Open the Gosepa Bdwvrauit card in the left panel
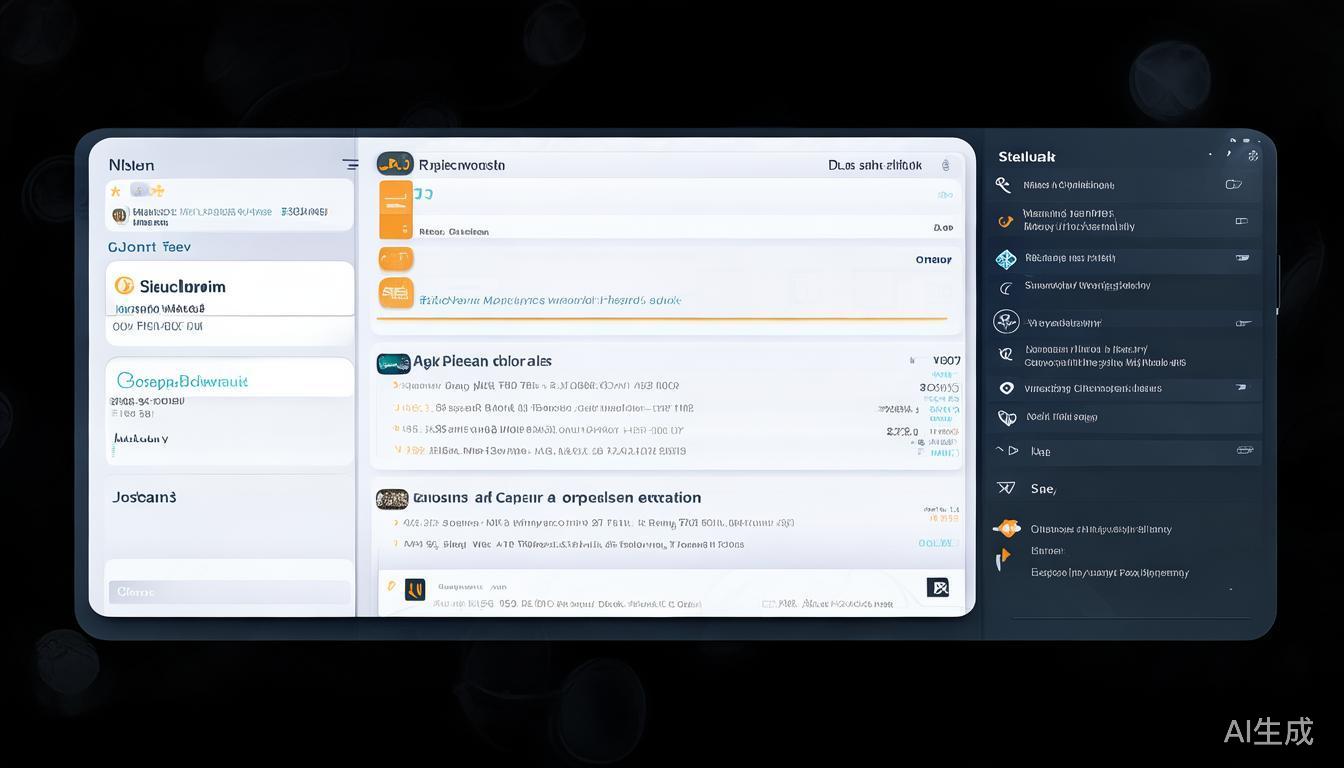 (x=182, y=381)
